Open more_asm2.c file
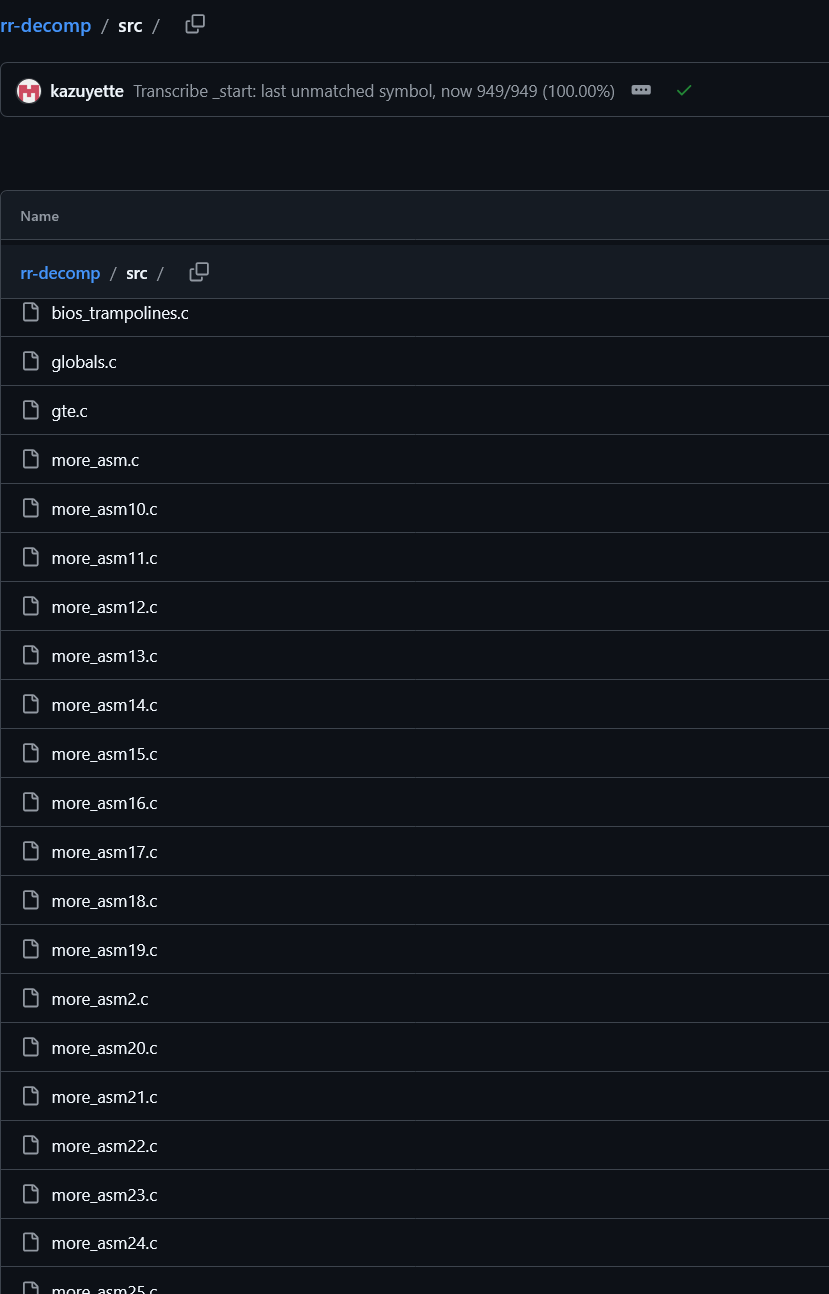The image size is (829, 1294). pos(100,999)
